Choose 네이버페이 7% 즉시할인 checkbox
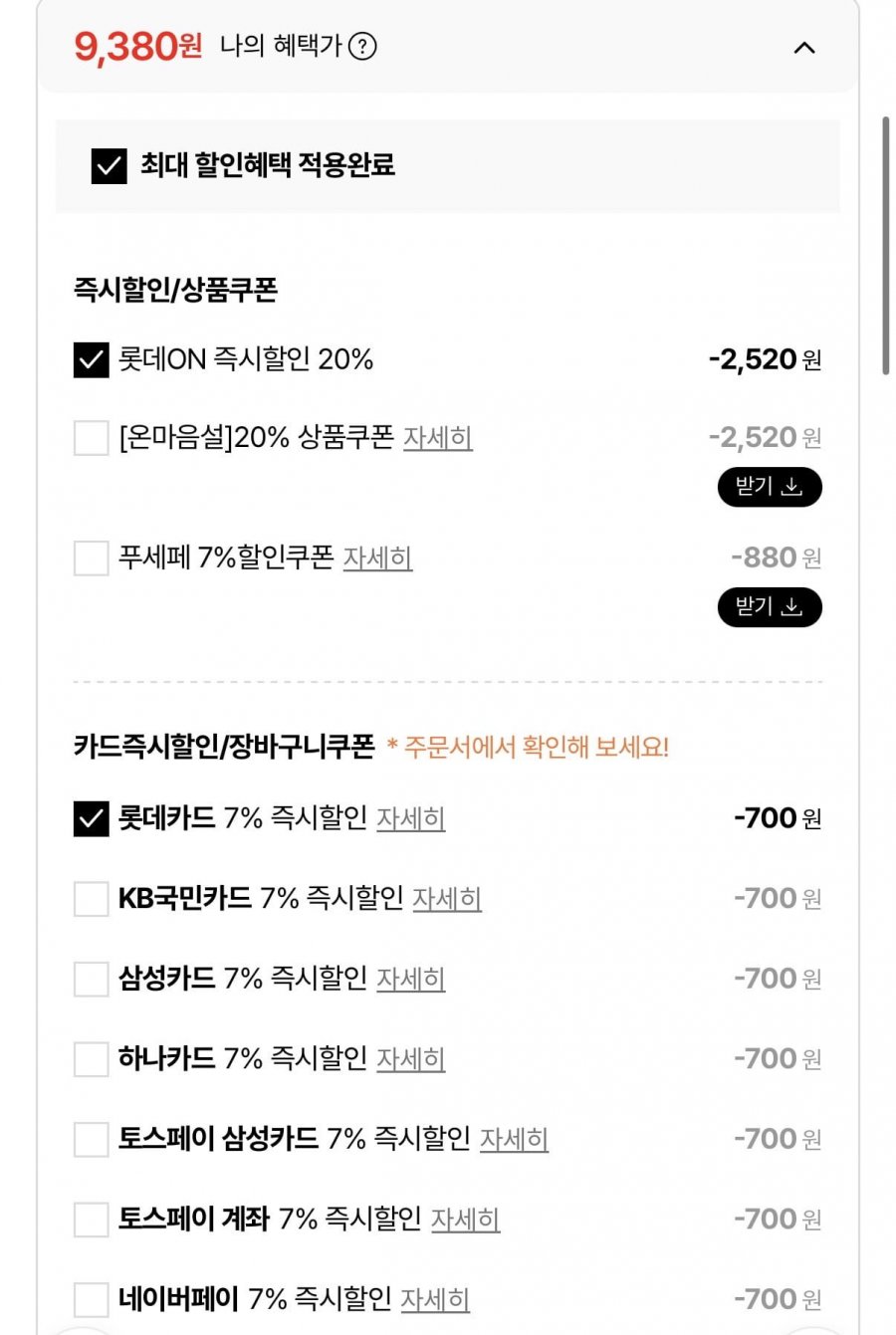The image size is (896, 1335). point(91,1299)
